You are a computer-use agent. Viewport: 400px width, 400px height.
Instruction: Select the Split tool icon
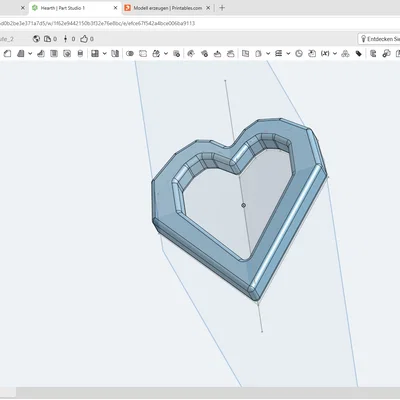143,53
